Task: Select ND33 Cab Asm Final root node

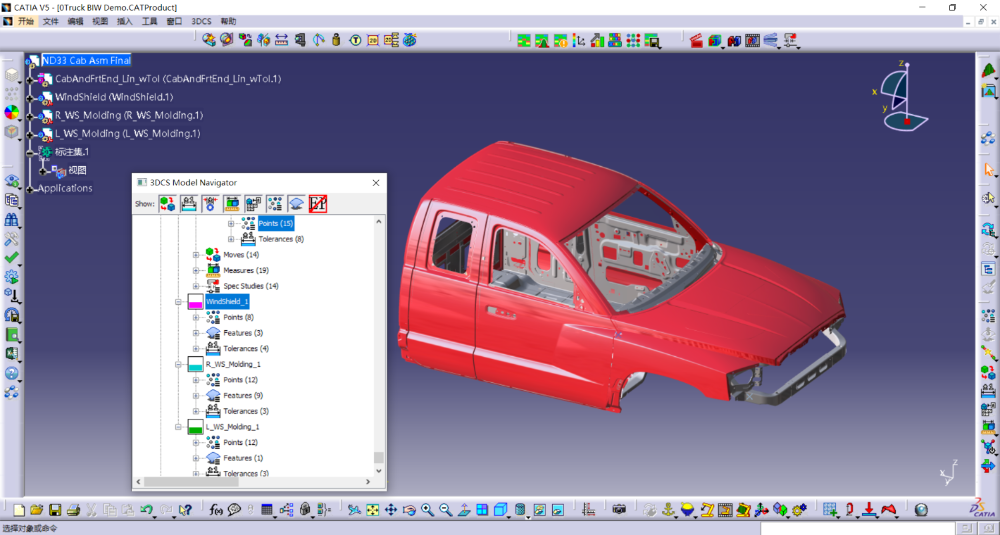Action: click(x=86, y=61)
